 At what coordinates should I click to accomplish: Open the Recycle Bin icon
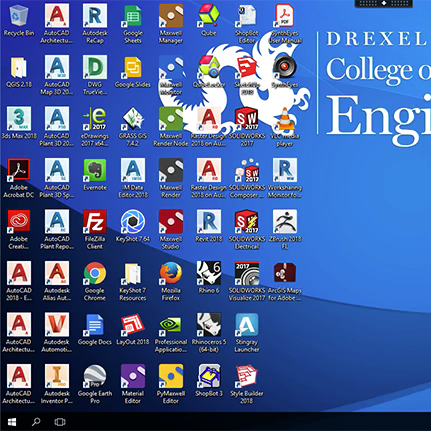(19, 16)
